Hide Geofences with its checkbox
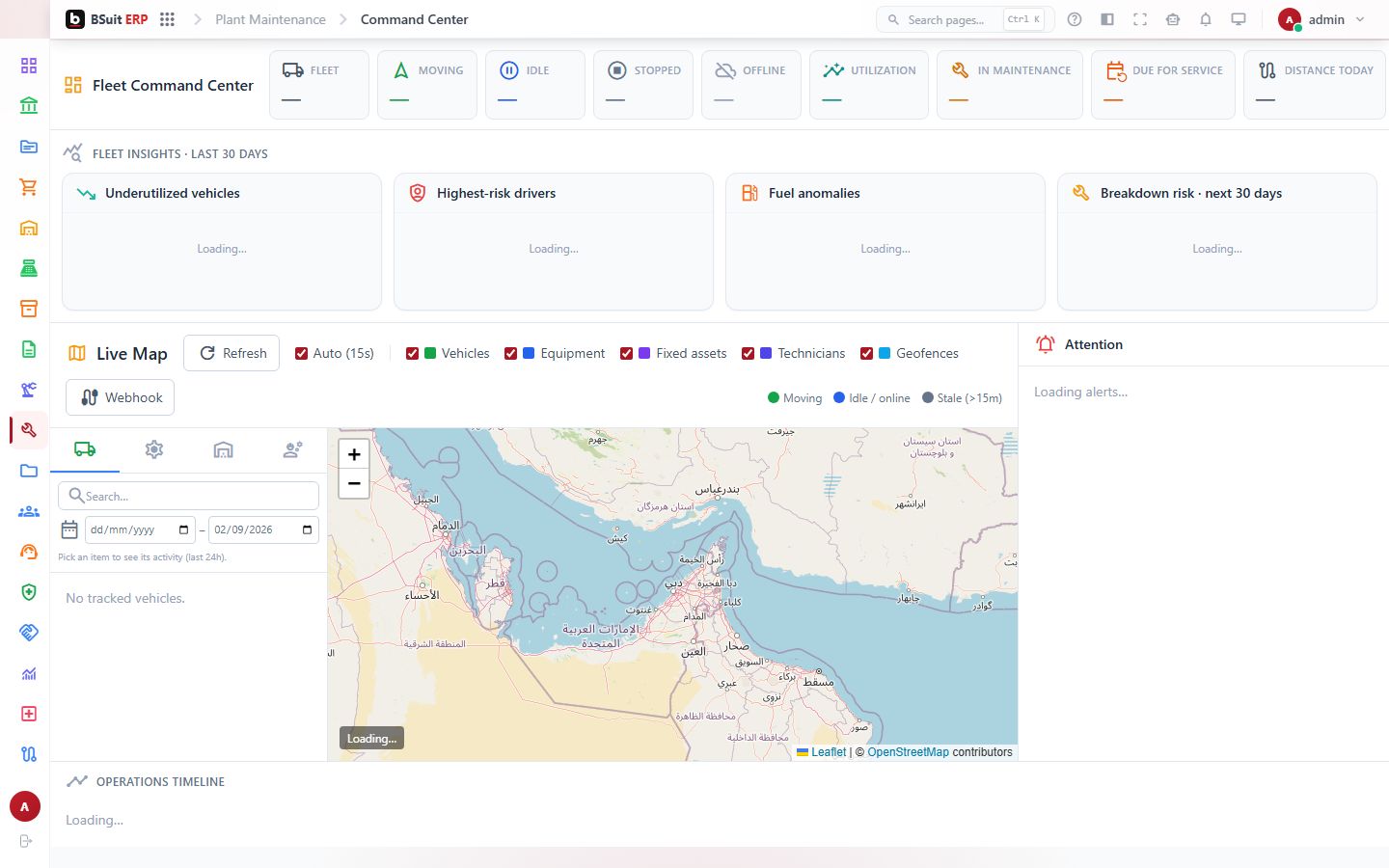This screenshot has height=868, width=1389. pos(867,354)
